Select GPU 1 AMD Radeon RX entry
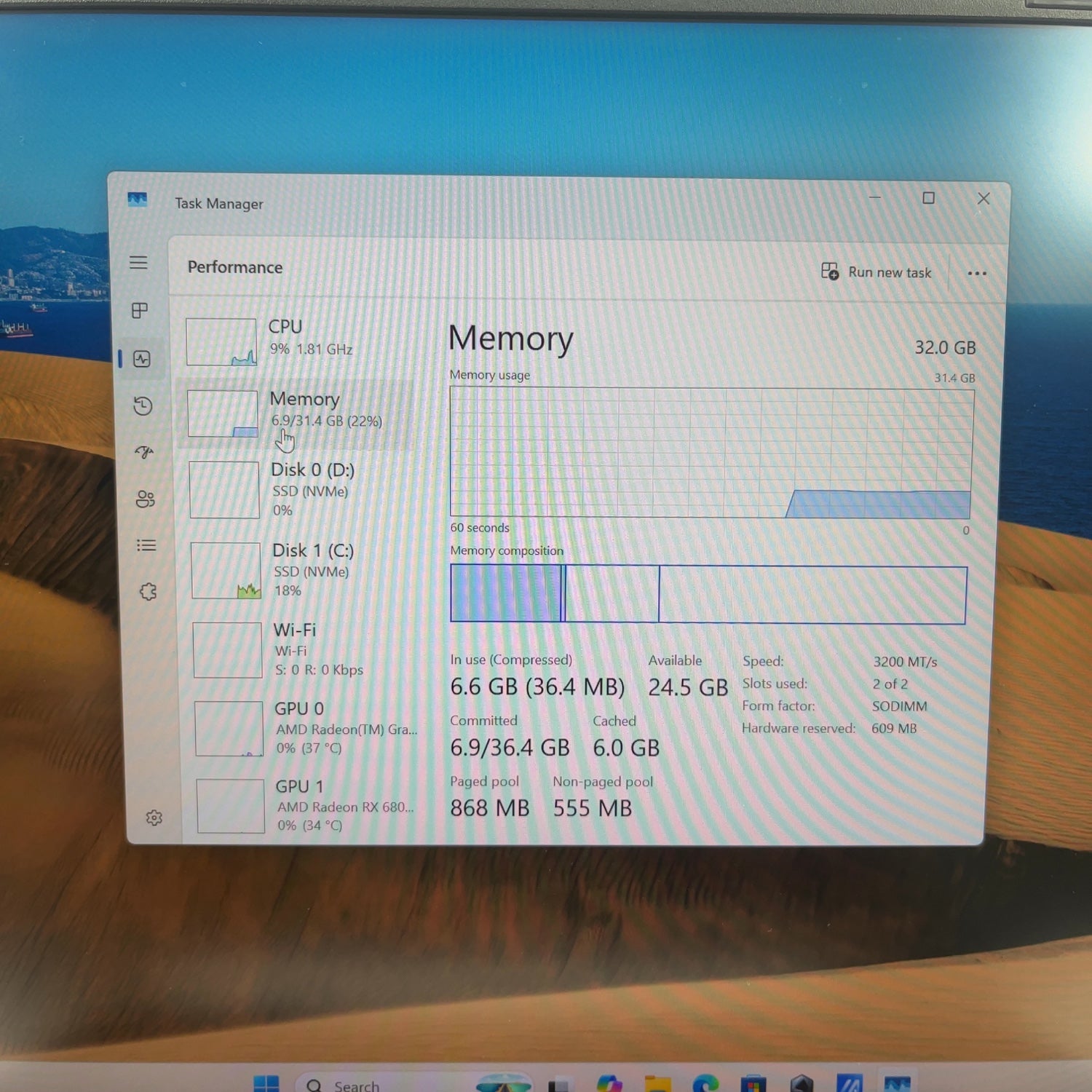1092x1092 pixels. pos(306,806)
